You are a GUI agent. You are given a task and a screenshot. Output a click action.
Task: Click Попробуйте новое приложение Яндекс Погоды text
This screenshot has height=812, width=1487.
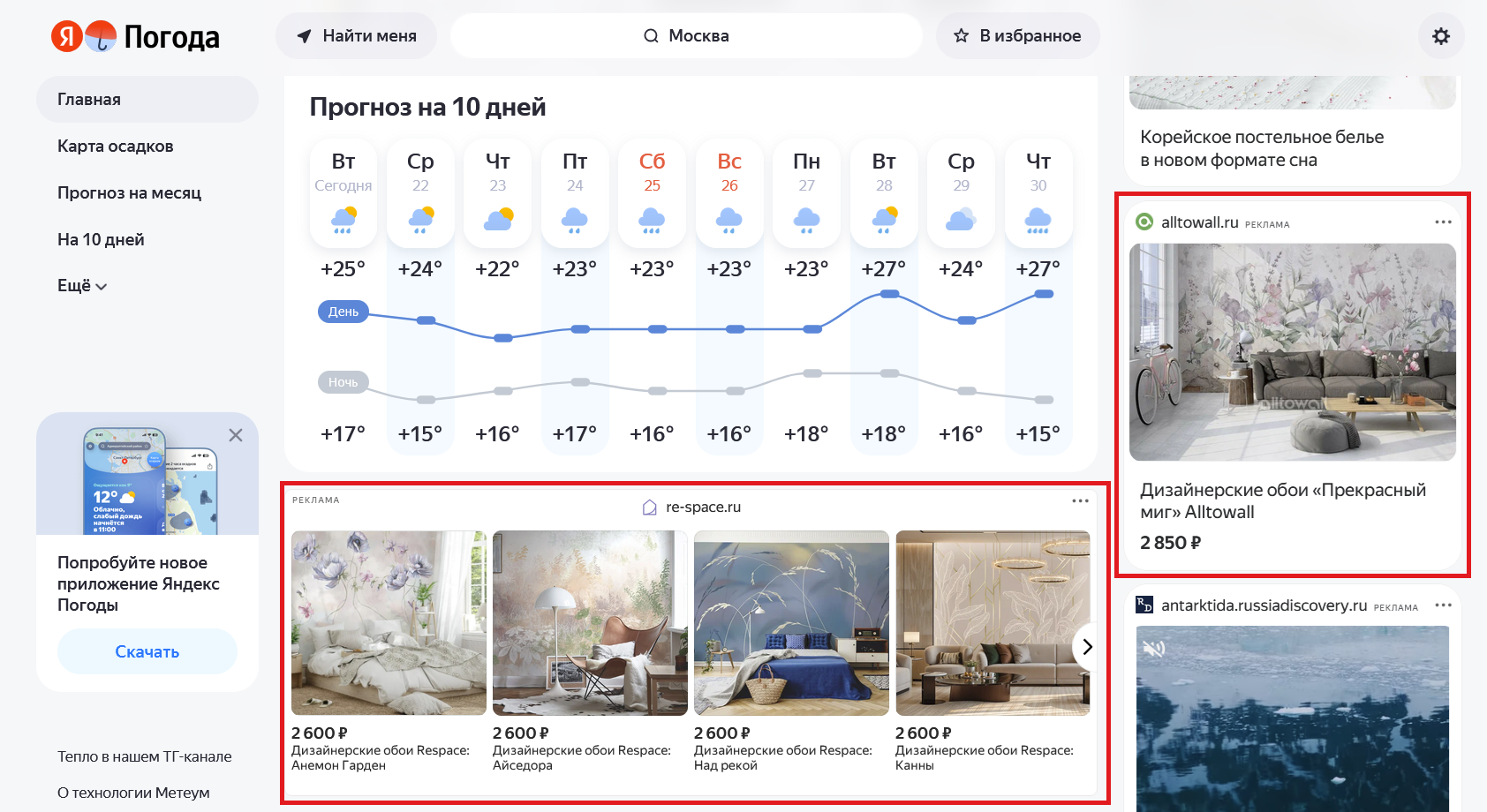139,583
